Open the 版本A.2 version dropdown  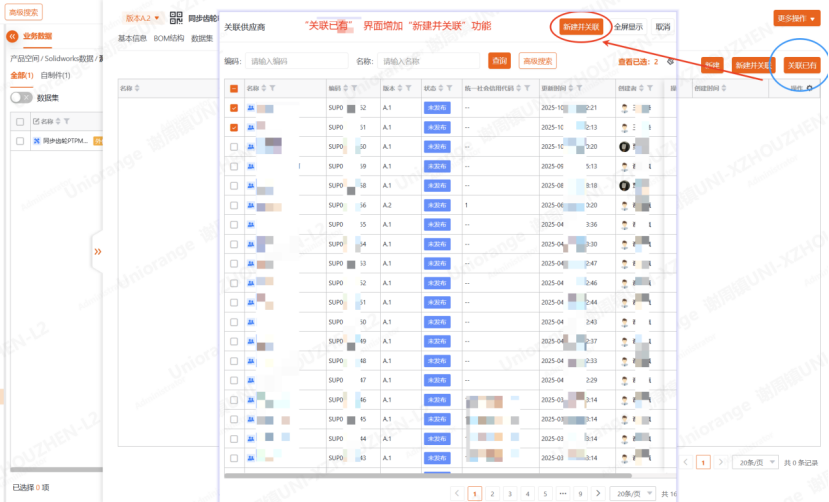pos(142,18)
